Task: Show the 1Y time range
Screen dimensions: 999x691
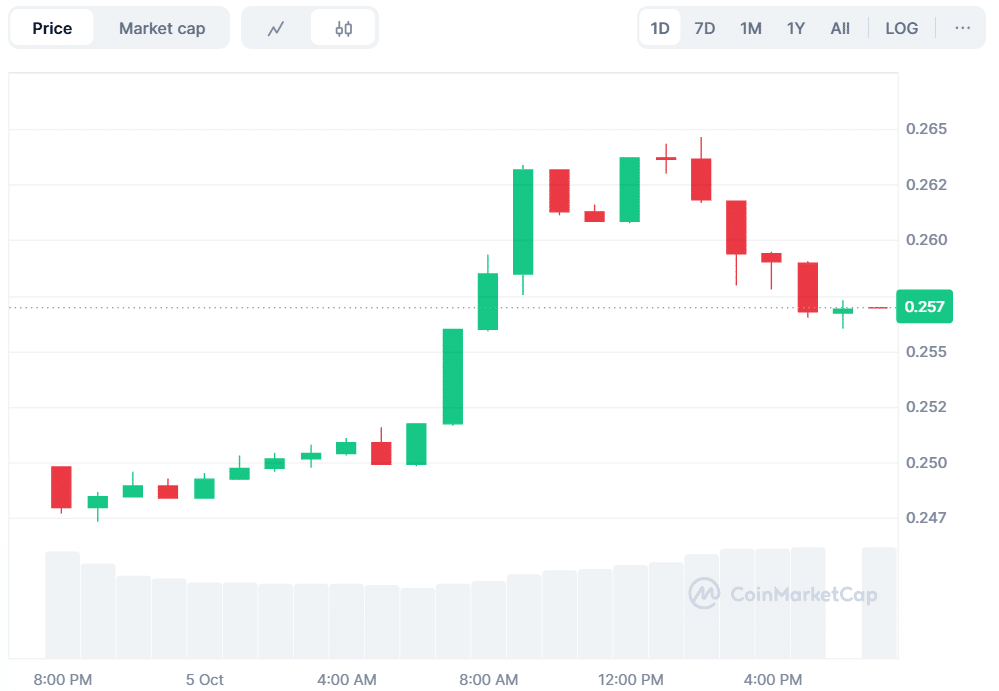Action: pyautogui.click(x=796, y=28)
